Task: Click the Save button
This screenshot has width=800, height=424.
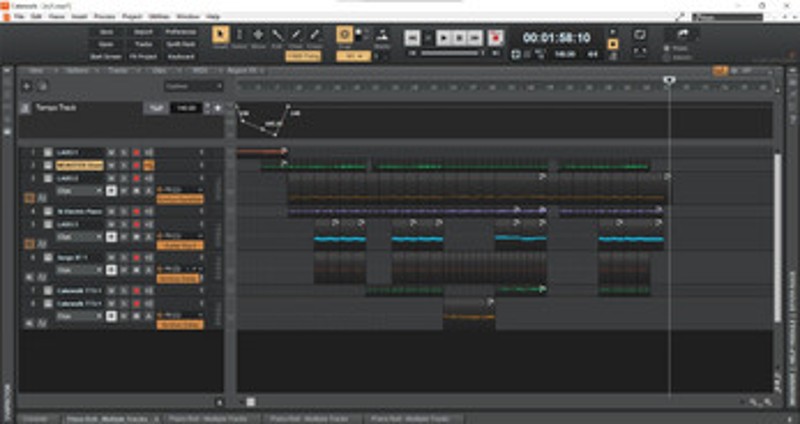Action: [x=106, y=32]
